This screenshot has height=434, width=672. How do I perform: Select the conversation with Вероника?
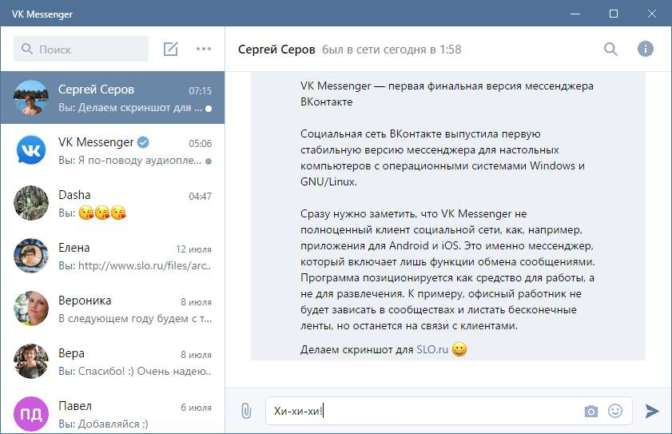pos(112,310)
